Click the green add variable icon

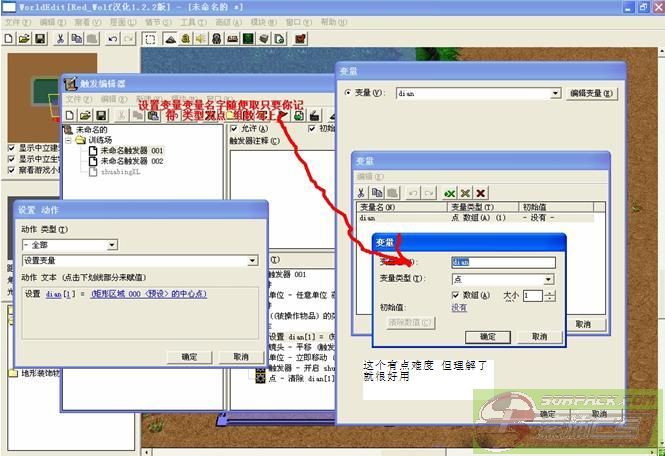(x=449, y=192)
